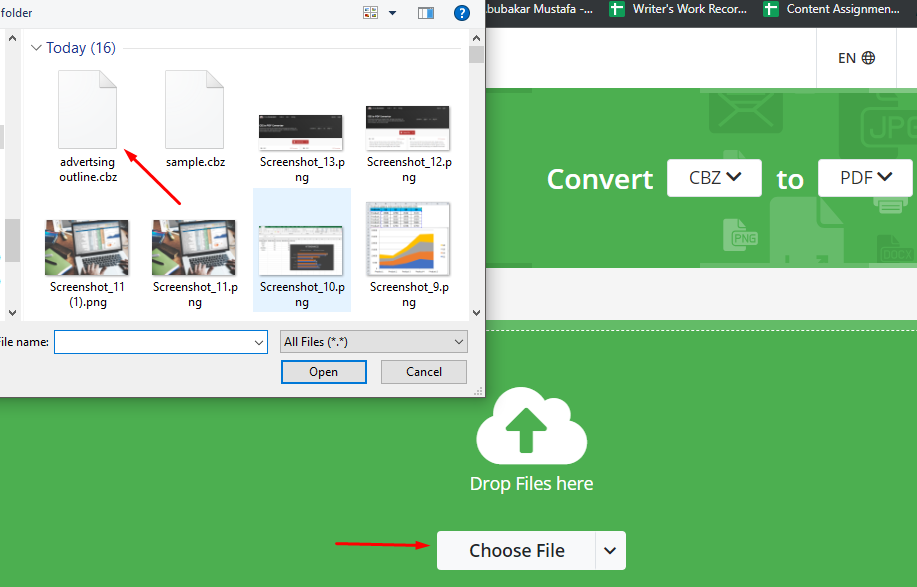Click the help question mark icon
Screen dimensions: 917x587
click(x=461, y=12)
